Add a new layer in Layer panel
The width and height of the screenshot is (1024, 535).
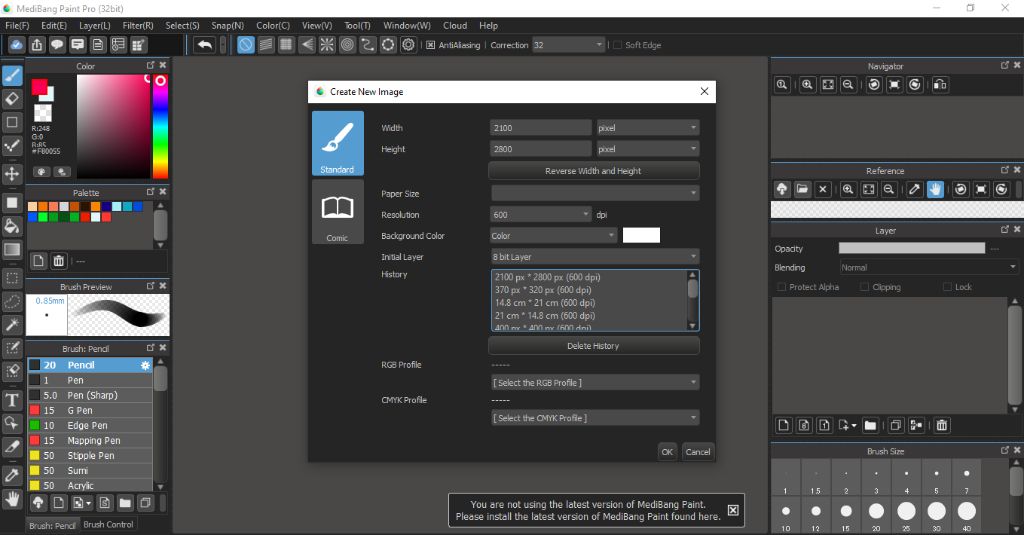click(x=784, y=425)
